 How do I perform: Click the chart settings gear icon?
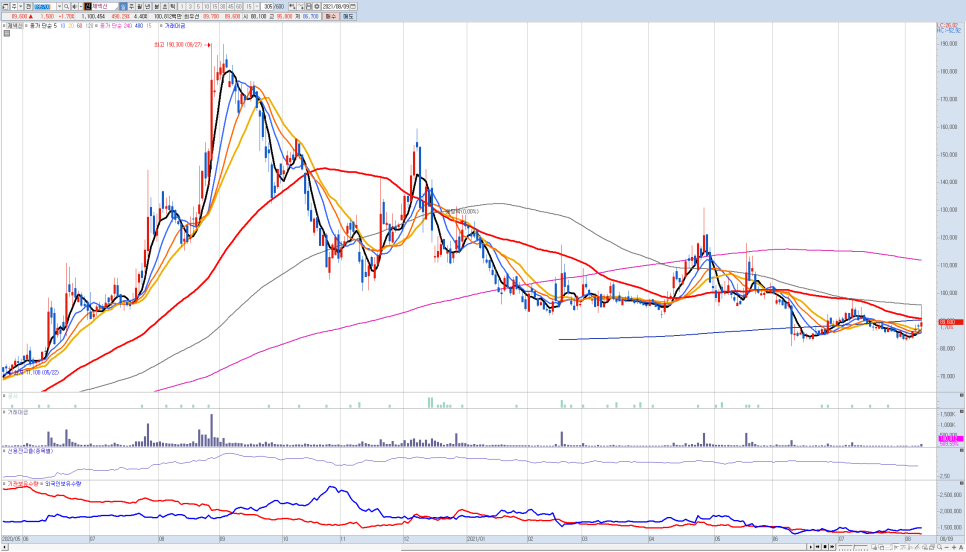coord(317,6)
